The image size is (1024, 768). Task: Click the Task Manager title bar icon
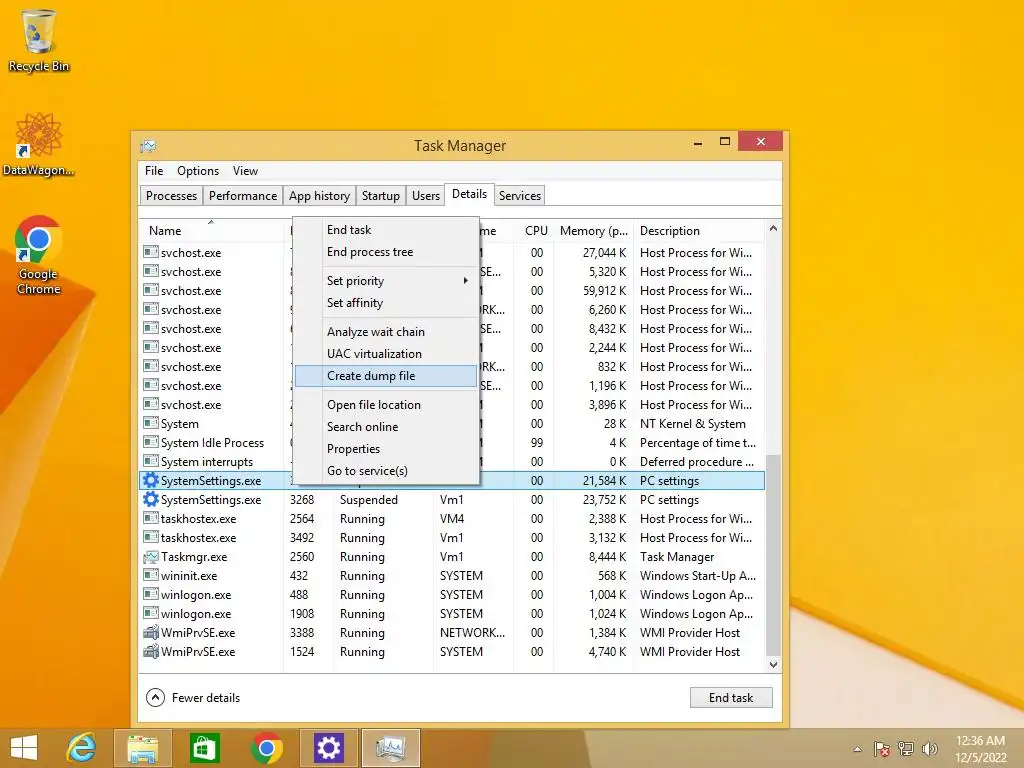[148, 146]
